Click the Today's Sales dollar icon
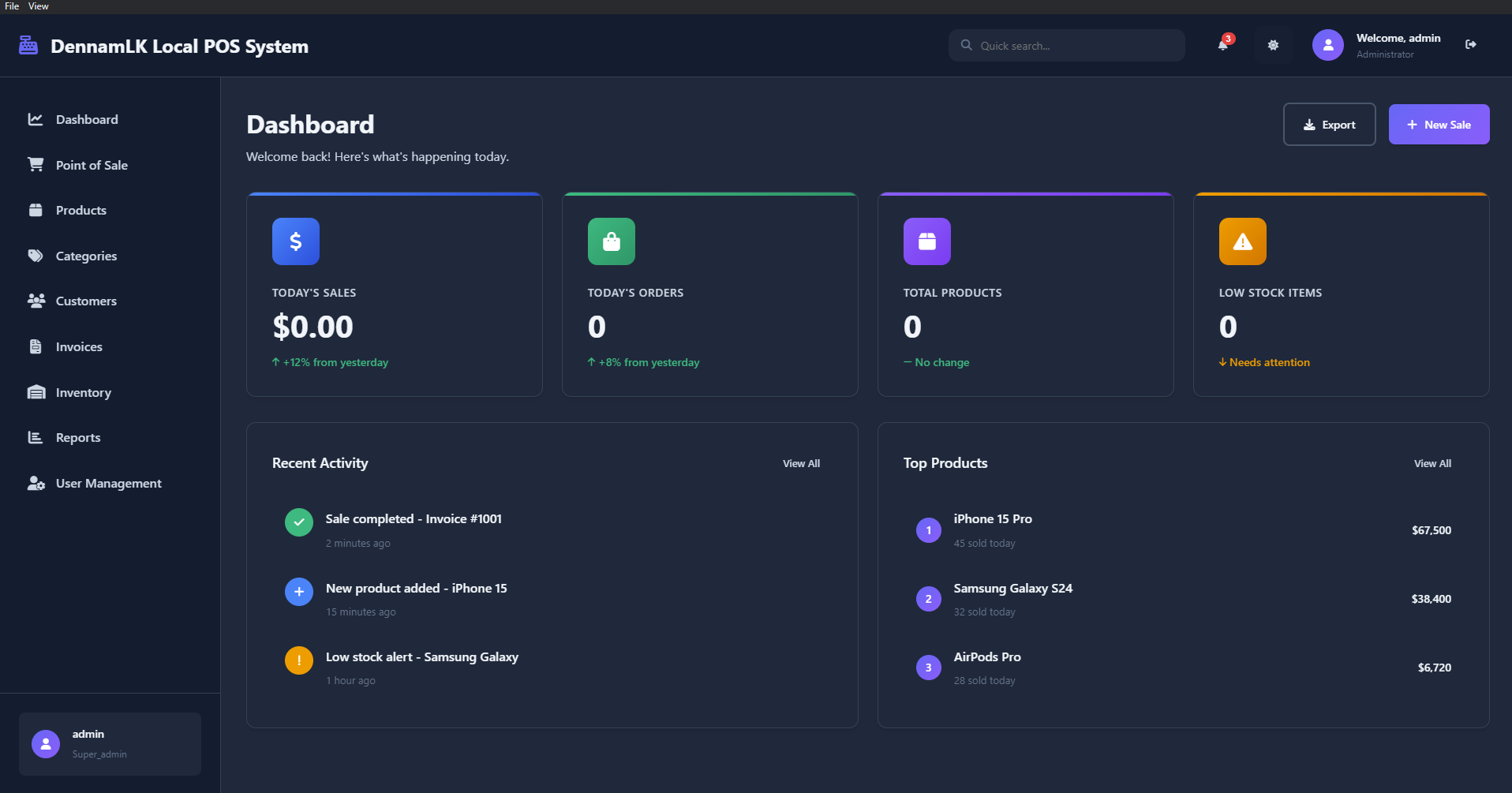This screenshot has height=793, width=1512. (295, 241)
